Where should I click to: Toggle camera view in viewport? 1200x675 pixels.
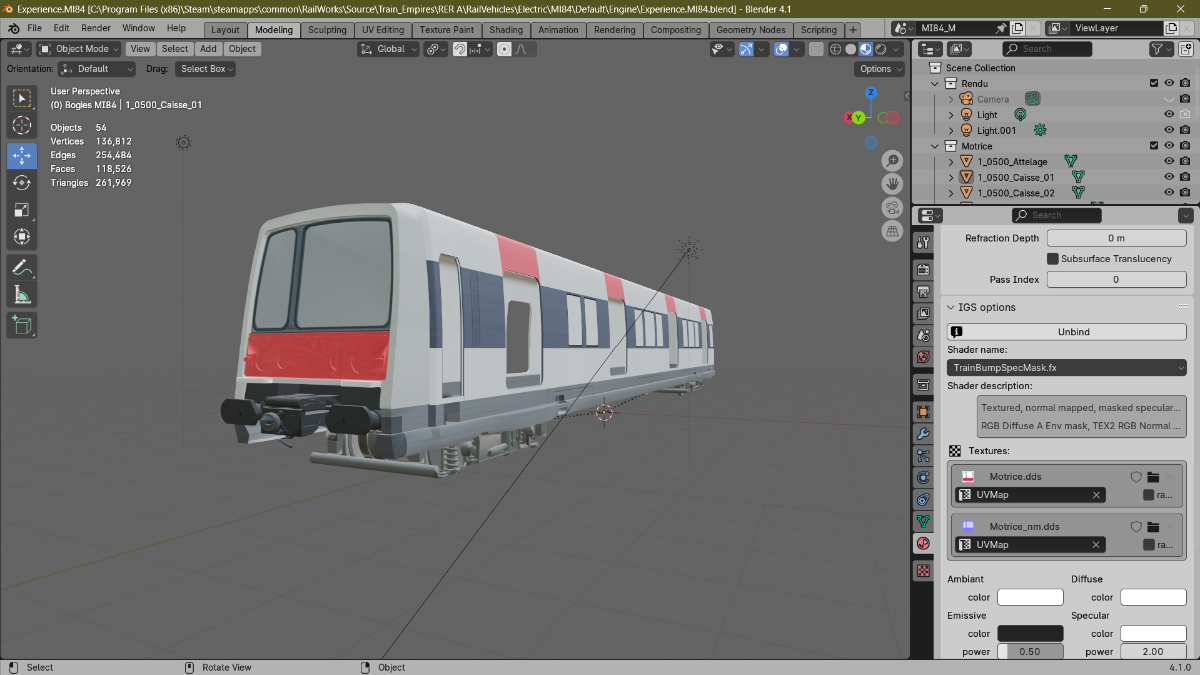tap(892, 208)
